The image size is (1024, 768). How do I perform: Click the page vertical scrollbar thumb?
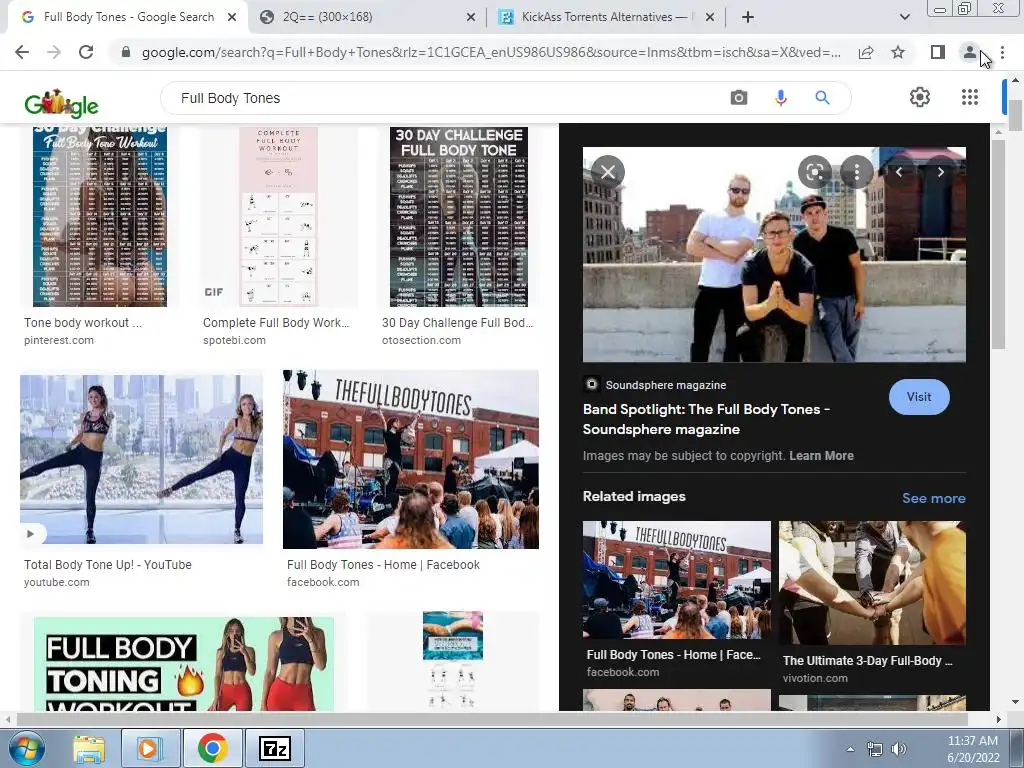point(1015,116)
